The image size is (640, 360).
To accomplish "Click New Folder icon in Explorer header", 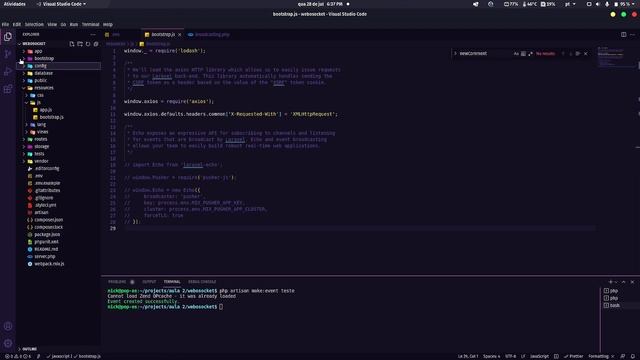I will [x=80, y=44].
